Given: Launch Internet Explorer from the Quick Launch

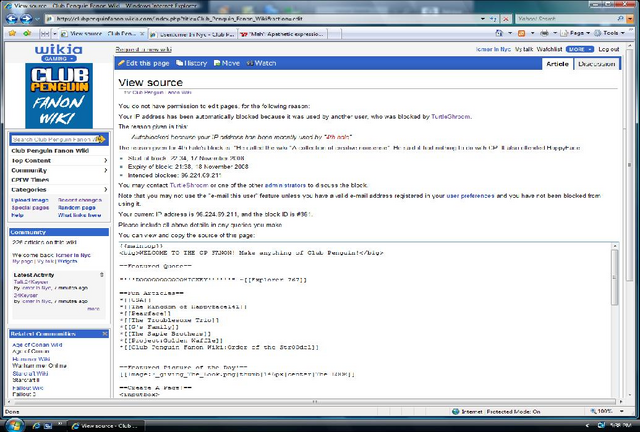Looking at the screenshot, I should click(36, 425).
